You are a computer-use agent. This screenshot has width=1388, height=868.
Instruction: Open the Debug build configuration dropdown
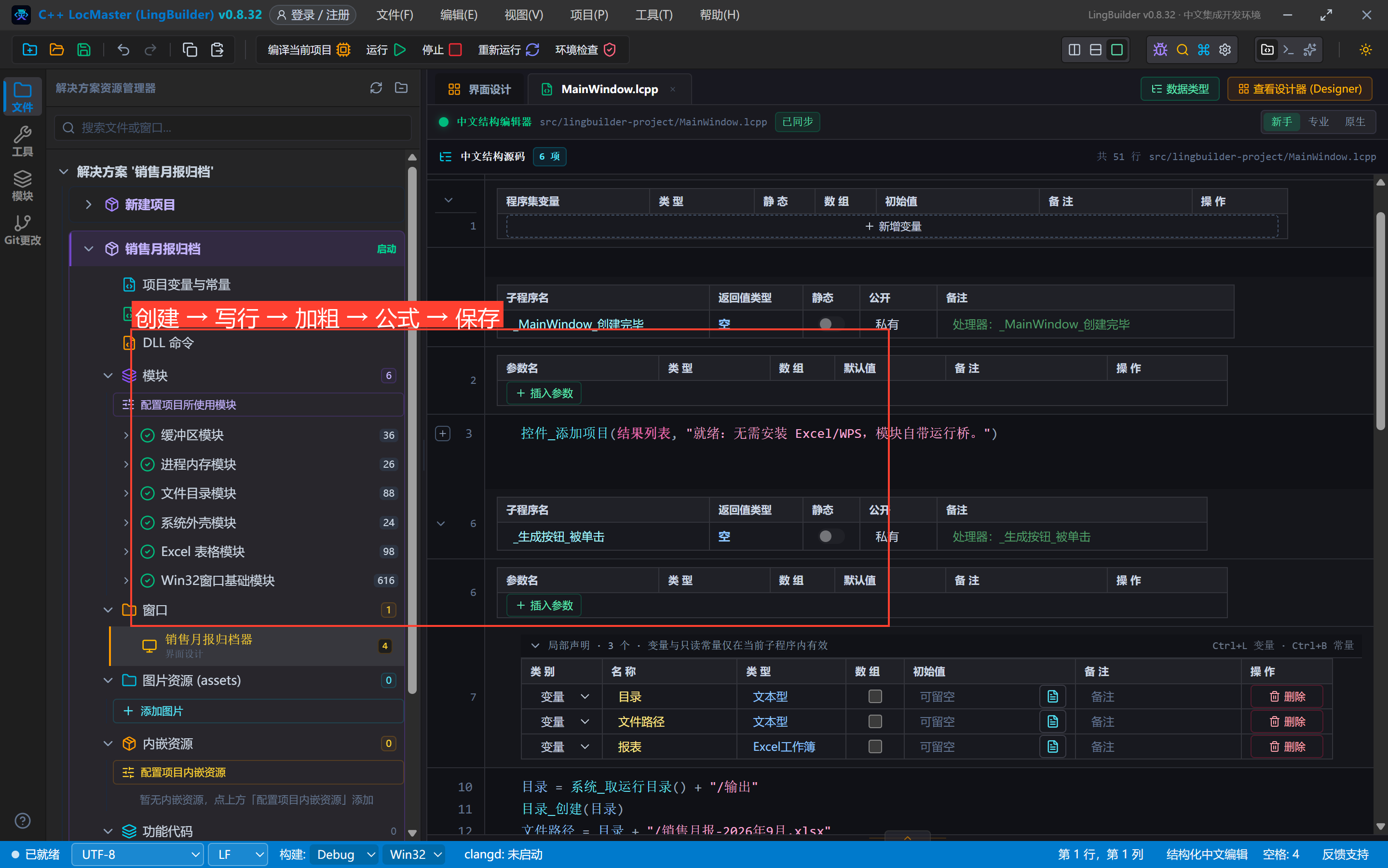(344, 854)
